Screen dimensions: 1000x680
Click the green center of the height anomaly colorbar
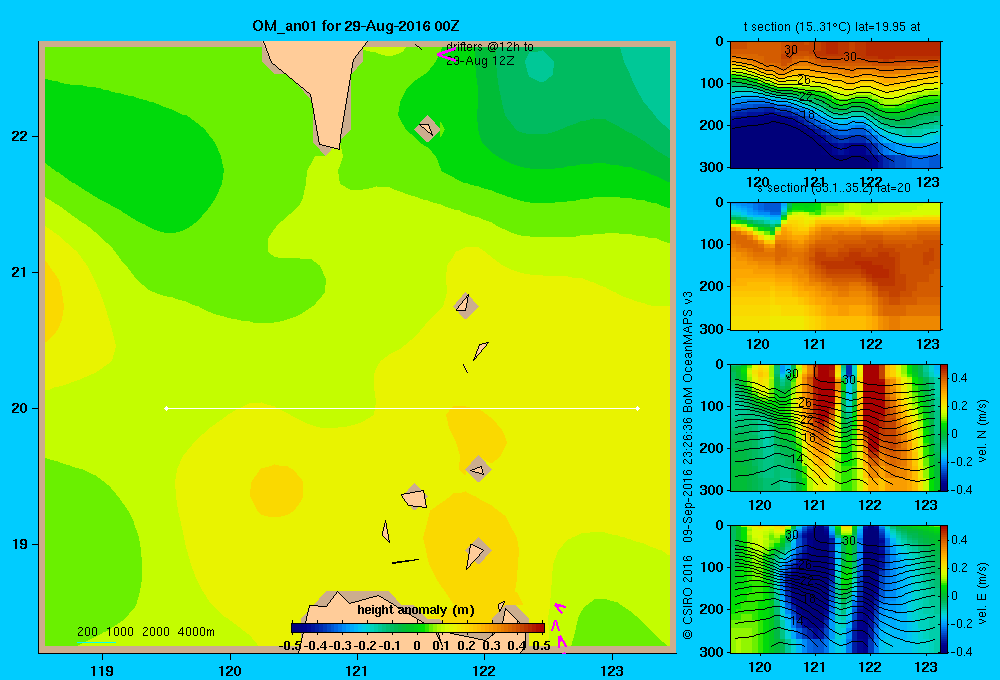tap(418, 628)
